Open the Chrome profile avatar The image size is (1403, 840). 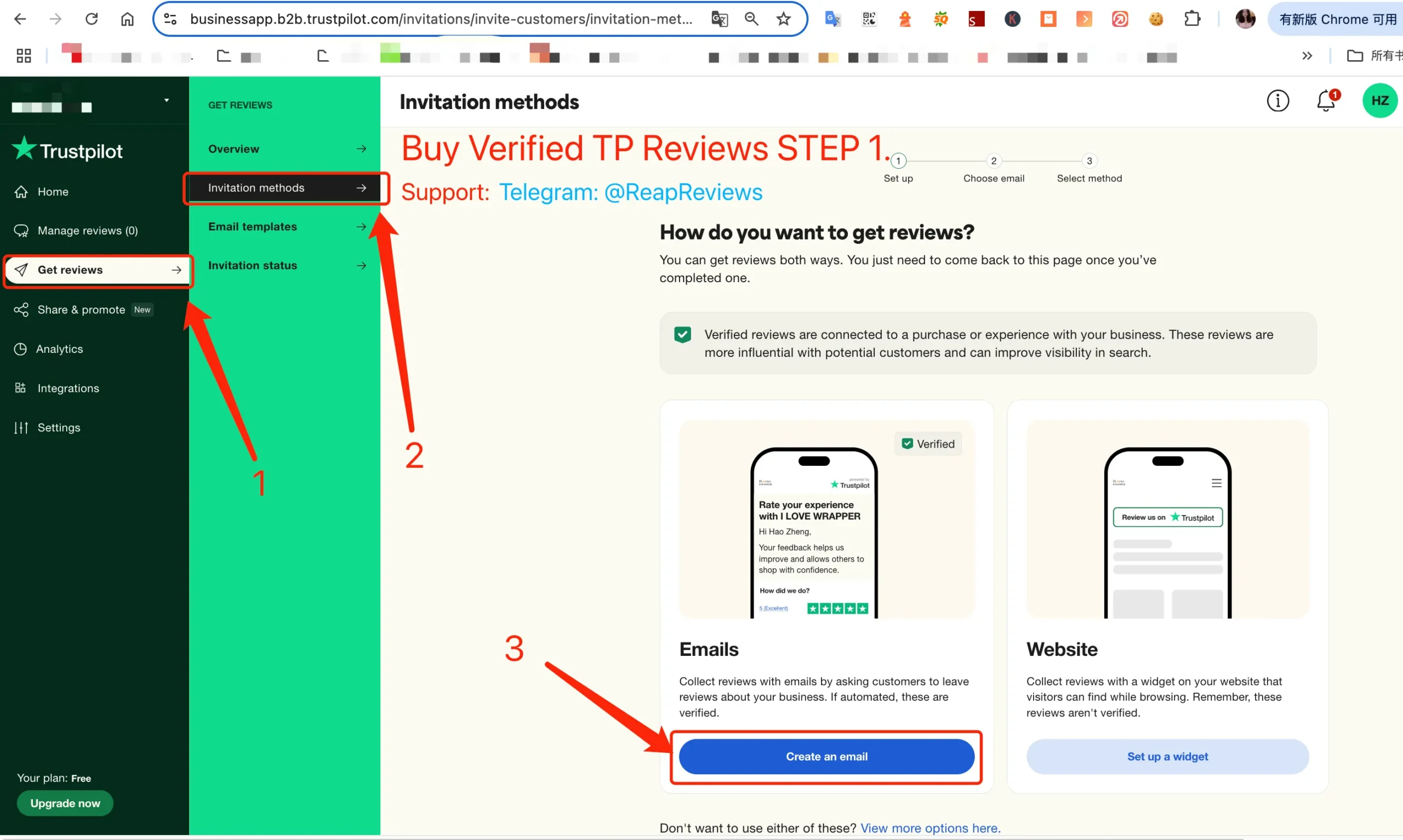1245,19
